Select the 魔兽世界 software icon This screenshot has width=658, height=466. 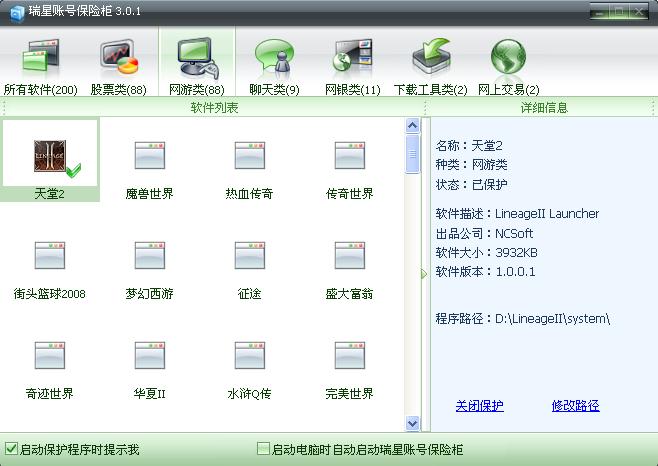(x=150, y=155)
